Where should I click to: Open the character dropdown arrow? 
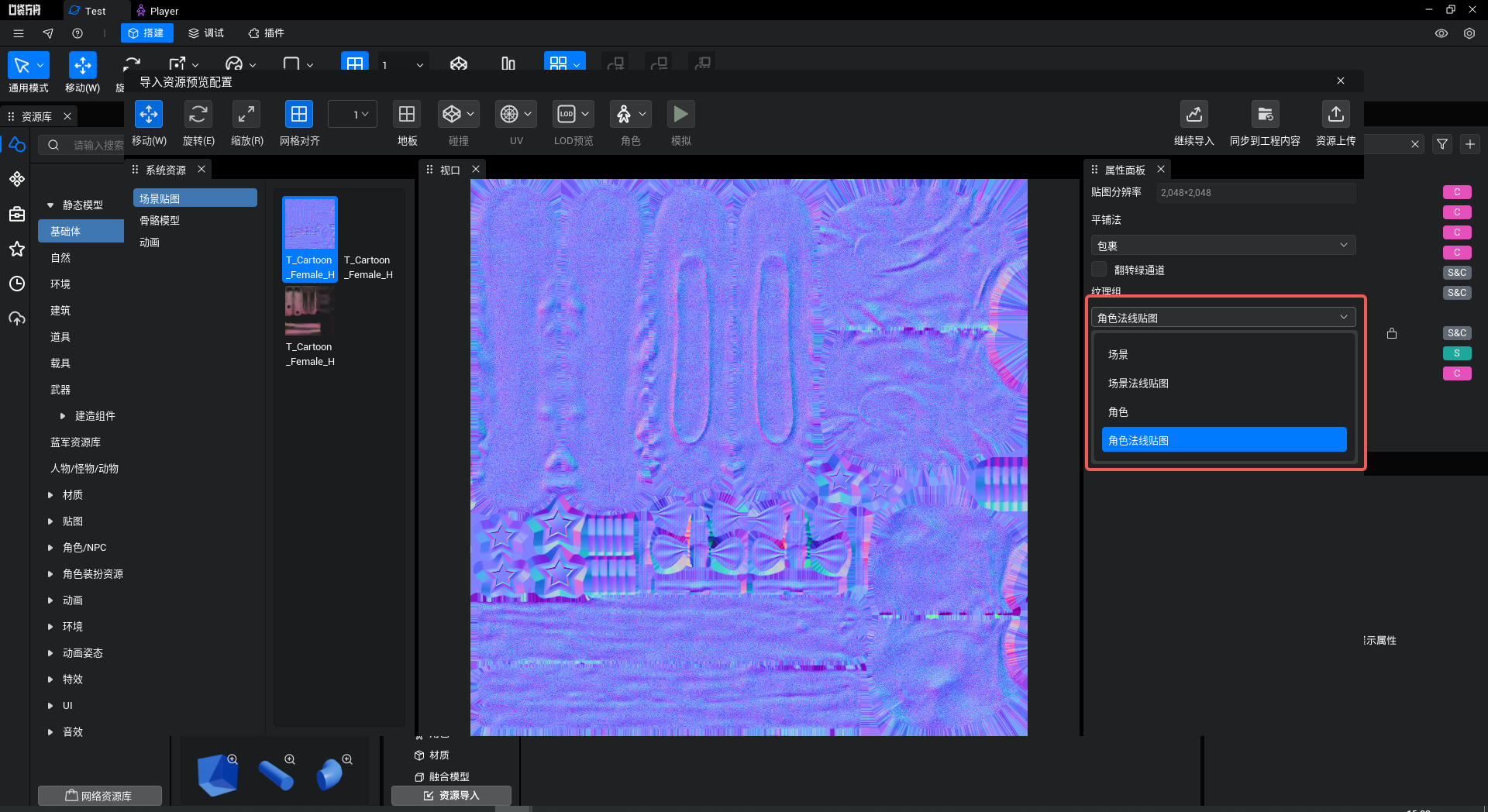point(642,115)
